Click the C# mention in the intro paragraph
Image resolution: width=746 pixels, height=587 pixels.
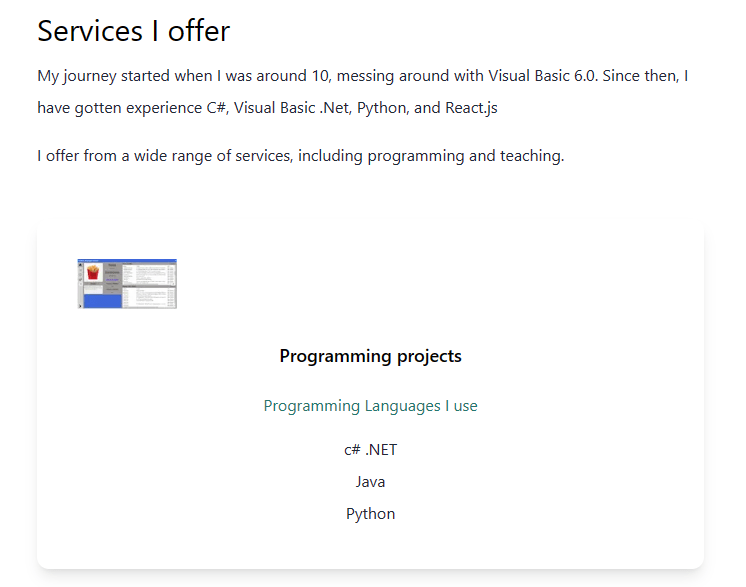point(217,108)
